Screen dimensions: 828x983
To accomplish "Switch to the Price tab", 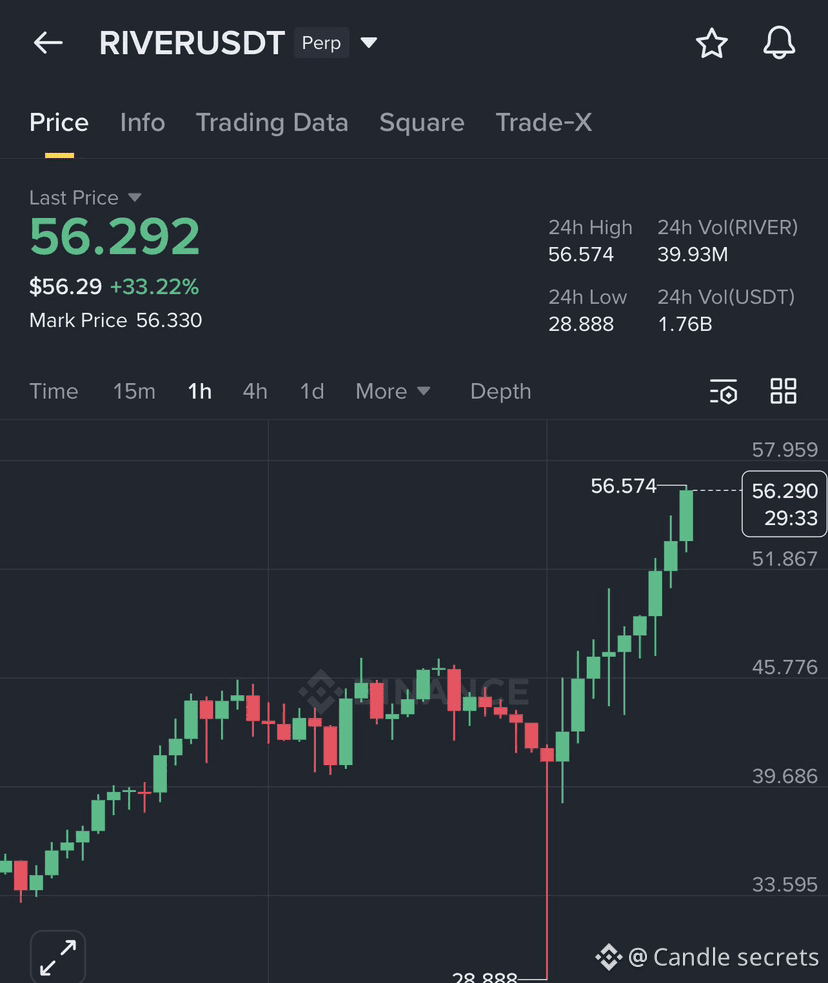I will coord(59,123).
